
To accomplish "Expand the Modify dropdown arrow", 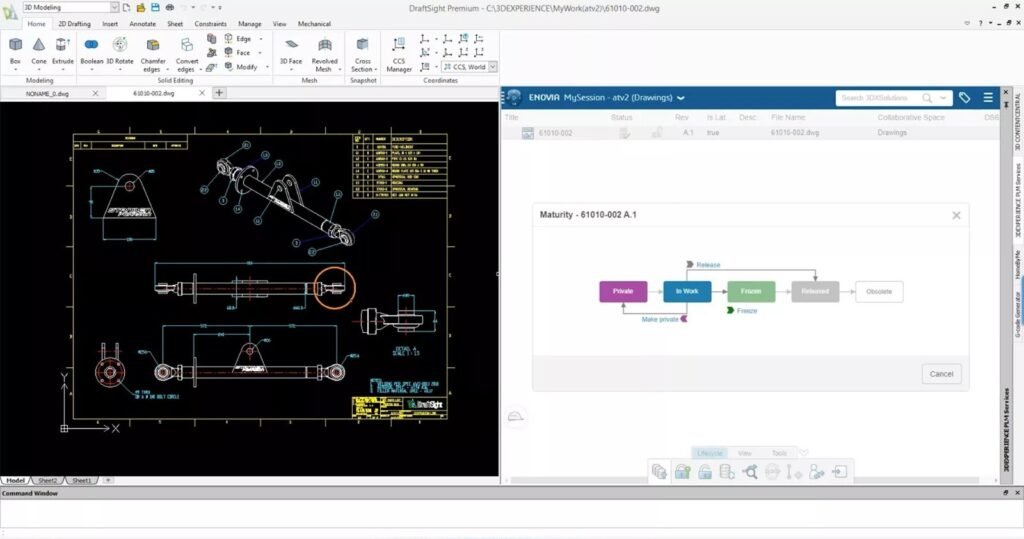I will point(267,67).
